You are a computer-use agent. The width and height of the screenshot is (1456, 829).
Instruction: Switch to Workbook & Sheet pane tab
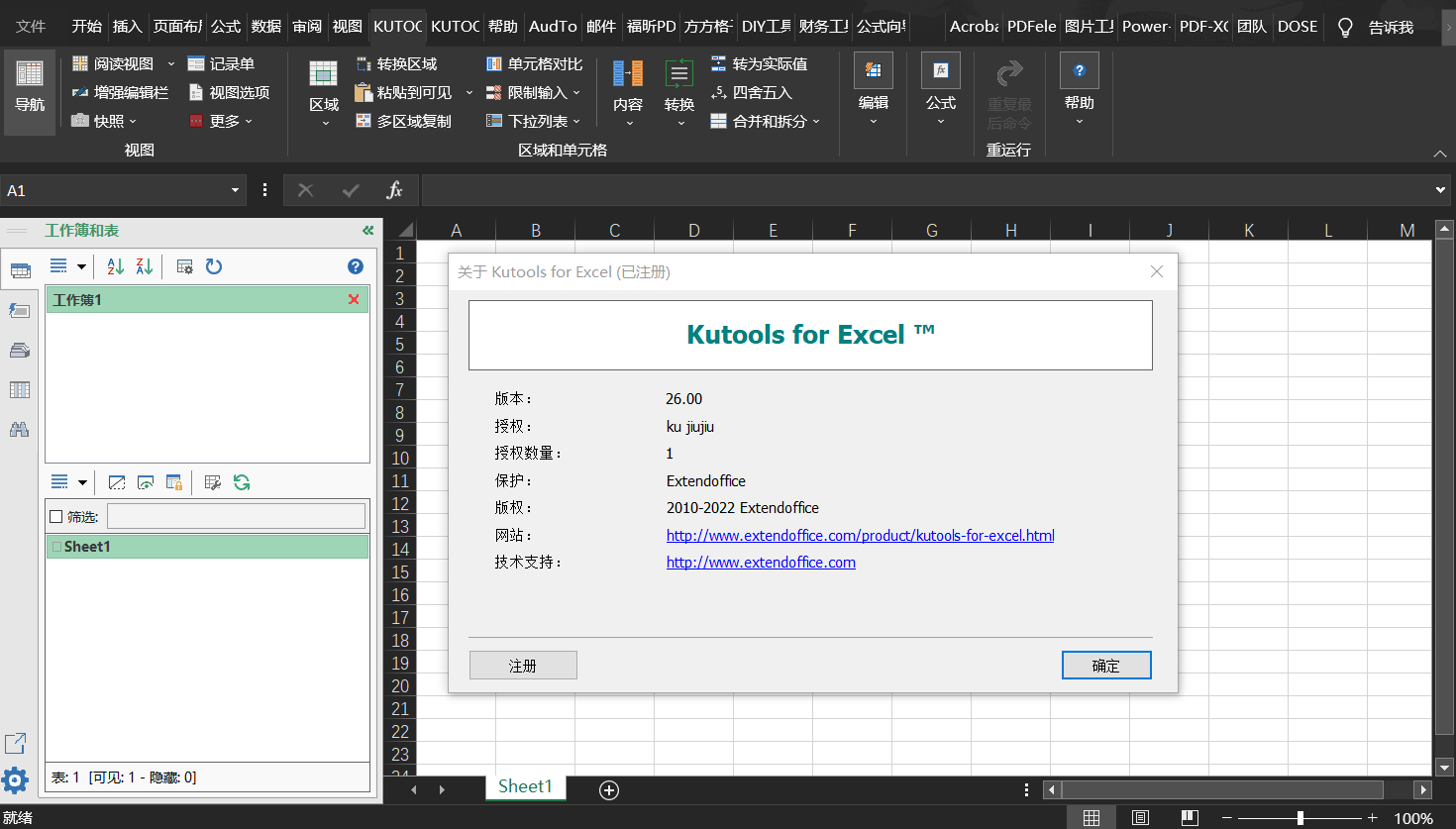coord(20,270)
